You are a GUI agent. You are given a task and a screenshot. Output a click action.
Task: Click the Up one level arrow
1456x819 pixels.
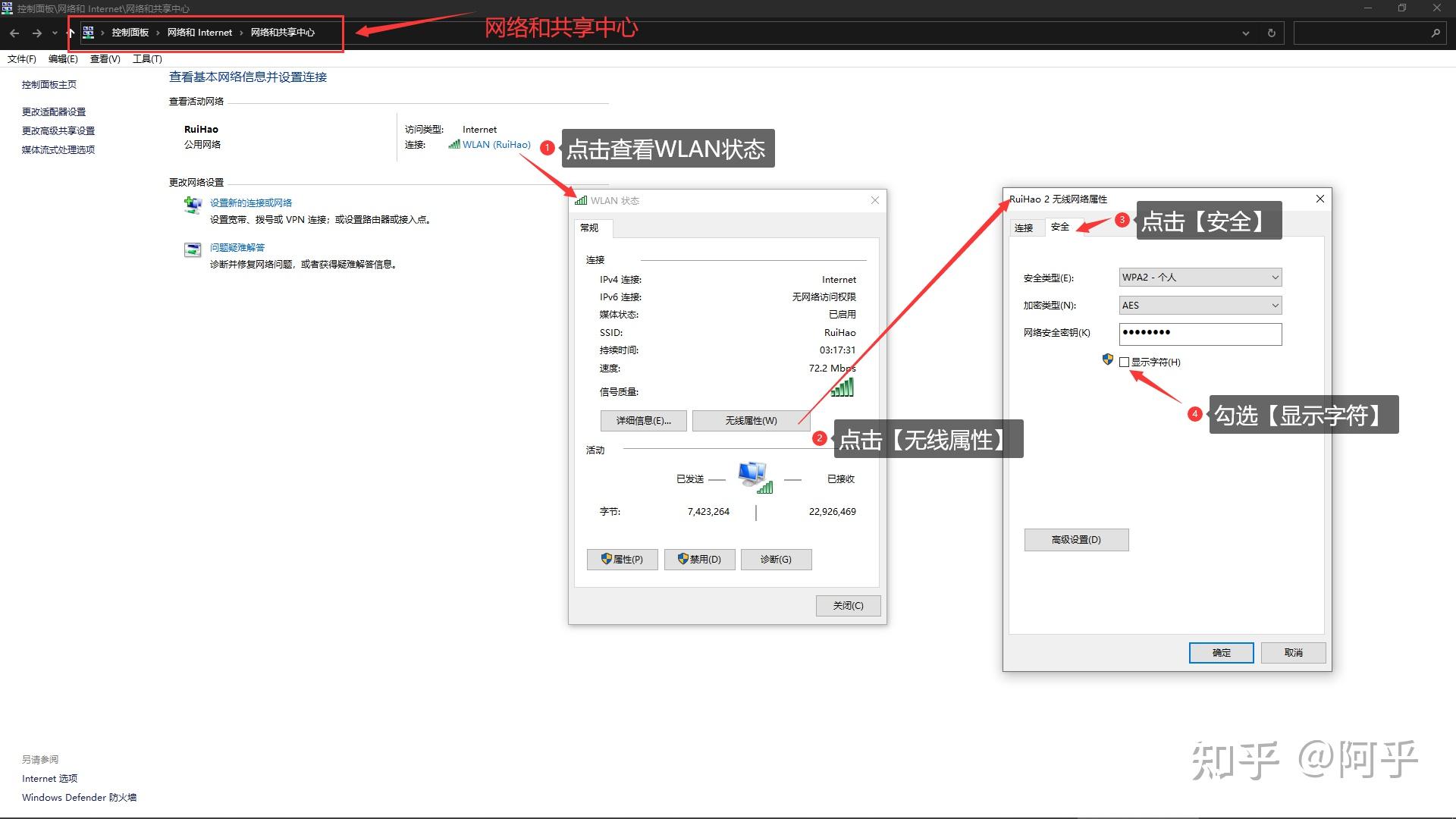pyautogui.click(x=71, y=33)
